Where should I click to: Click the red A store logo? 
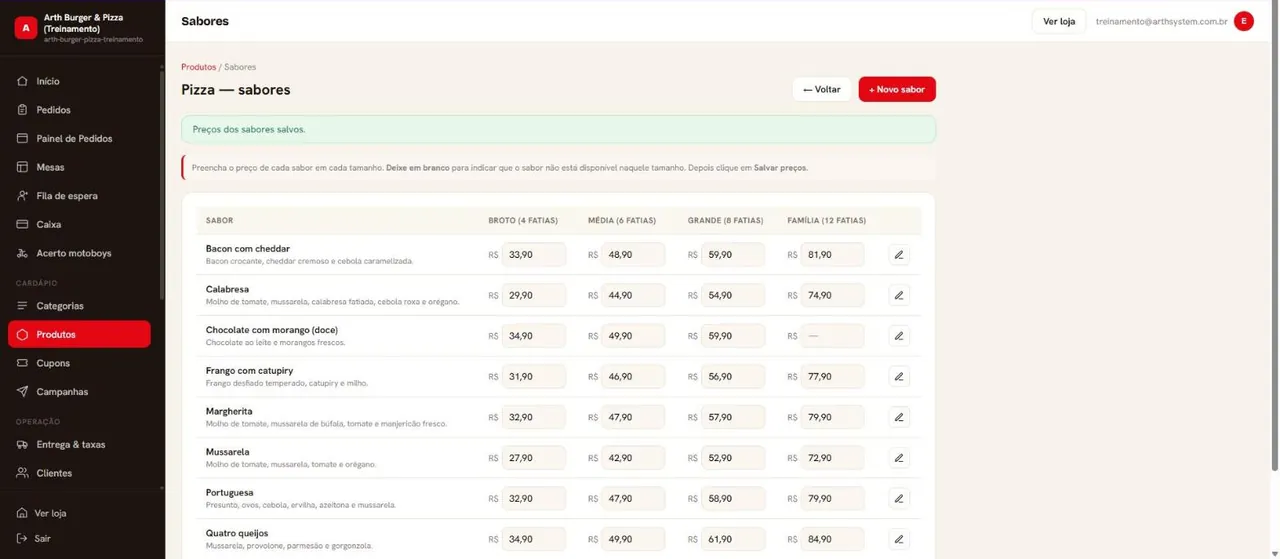point(26,28)
